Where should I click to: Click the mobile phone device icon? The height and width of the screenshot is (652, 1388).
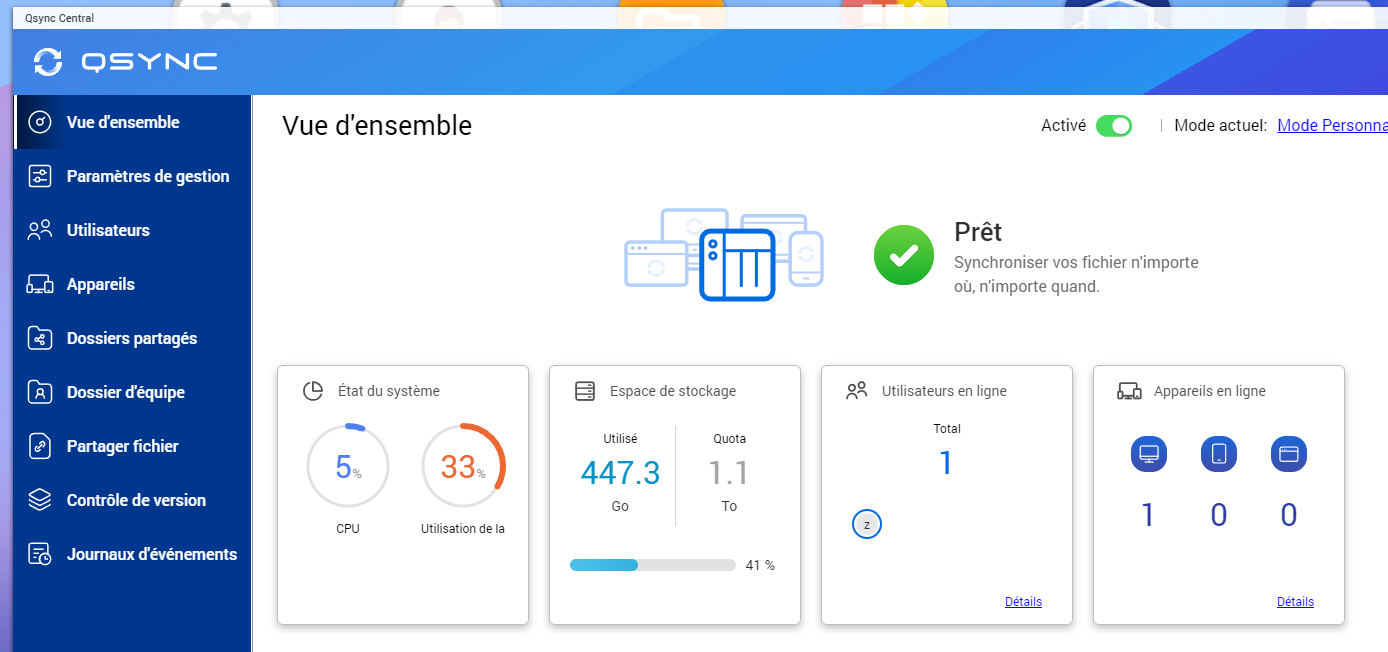(1219, 454)
